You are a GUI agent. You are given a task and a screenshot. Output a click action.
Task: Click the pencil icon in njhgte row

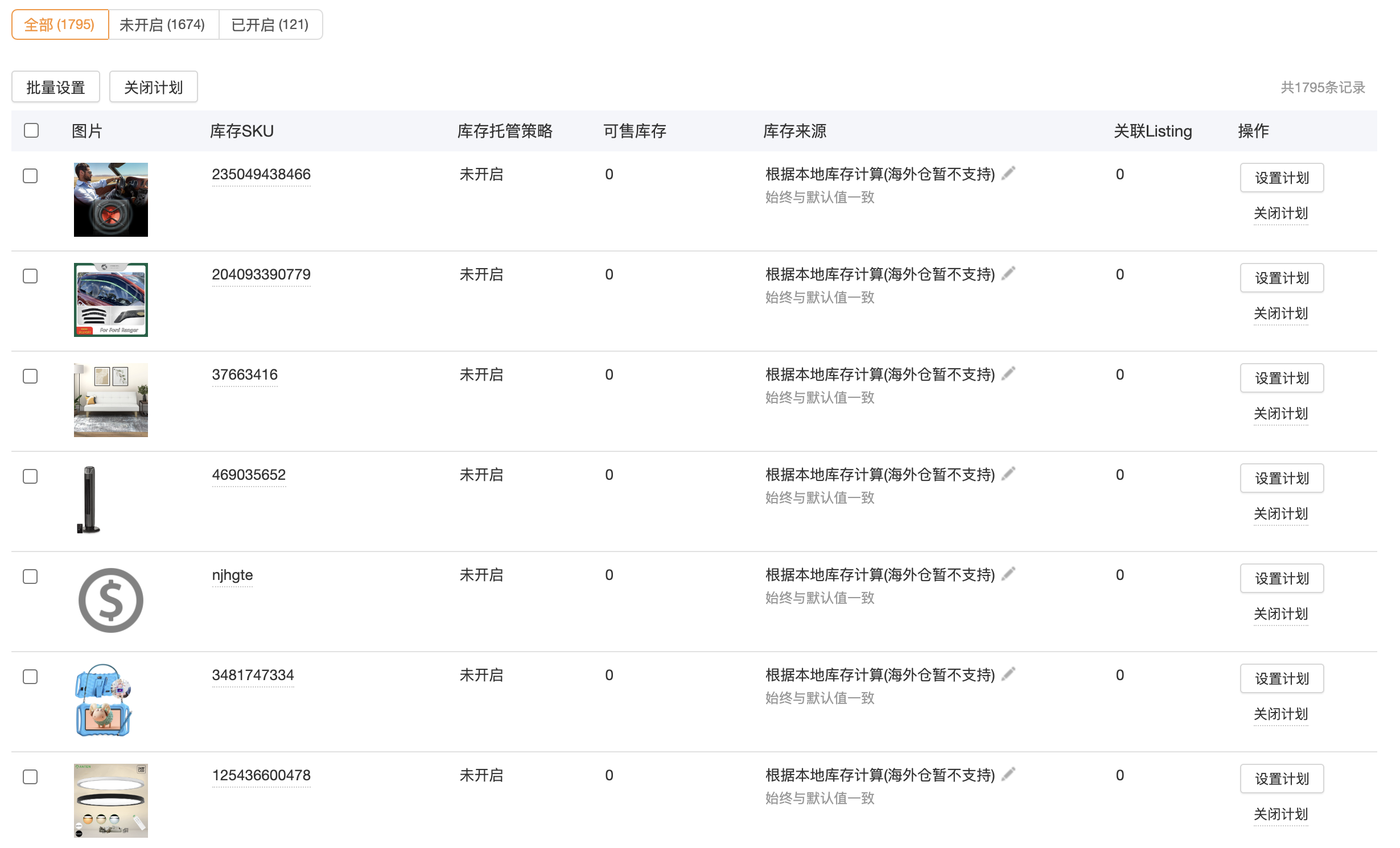(x=1008, y=574)
